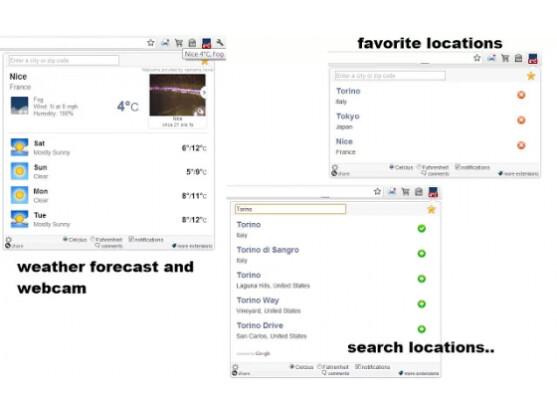Click city or zip field in favorite locations popup
The image size is (557, 418).
pyautogui.click(x=390, y=76)
